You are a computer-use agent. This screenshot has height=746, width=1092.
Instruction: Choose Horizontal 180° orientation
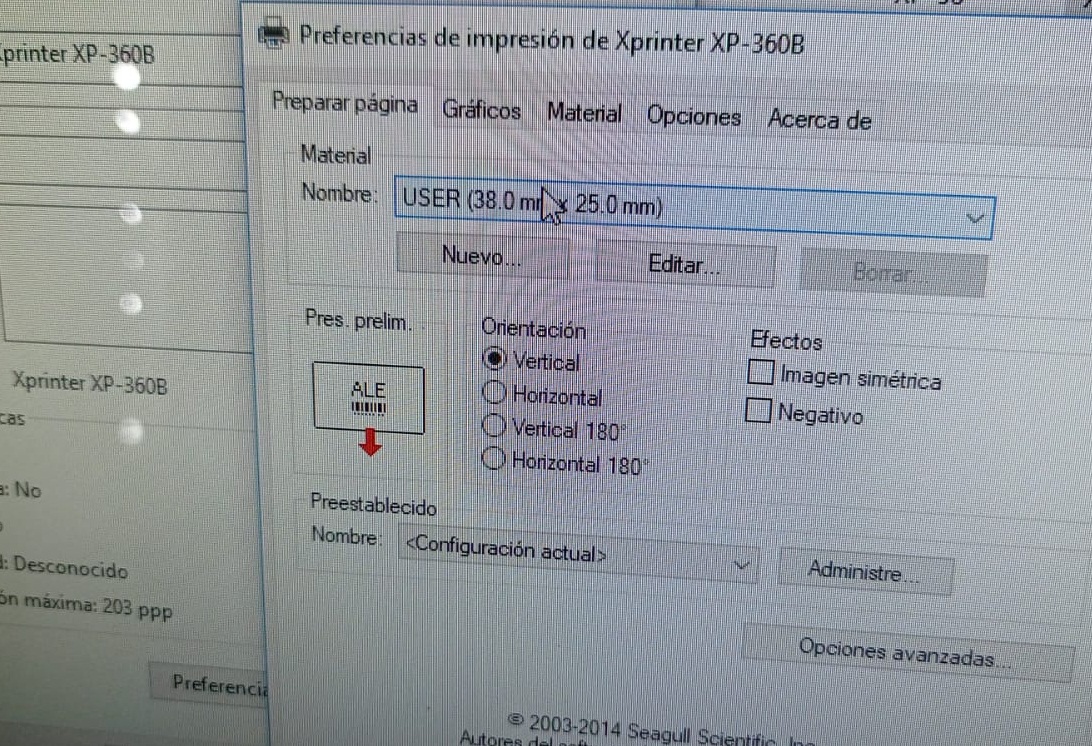click(494, 458)
